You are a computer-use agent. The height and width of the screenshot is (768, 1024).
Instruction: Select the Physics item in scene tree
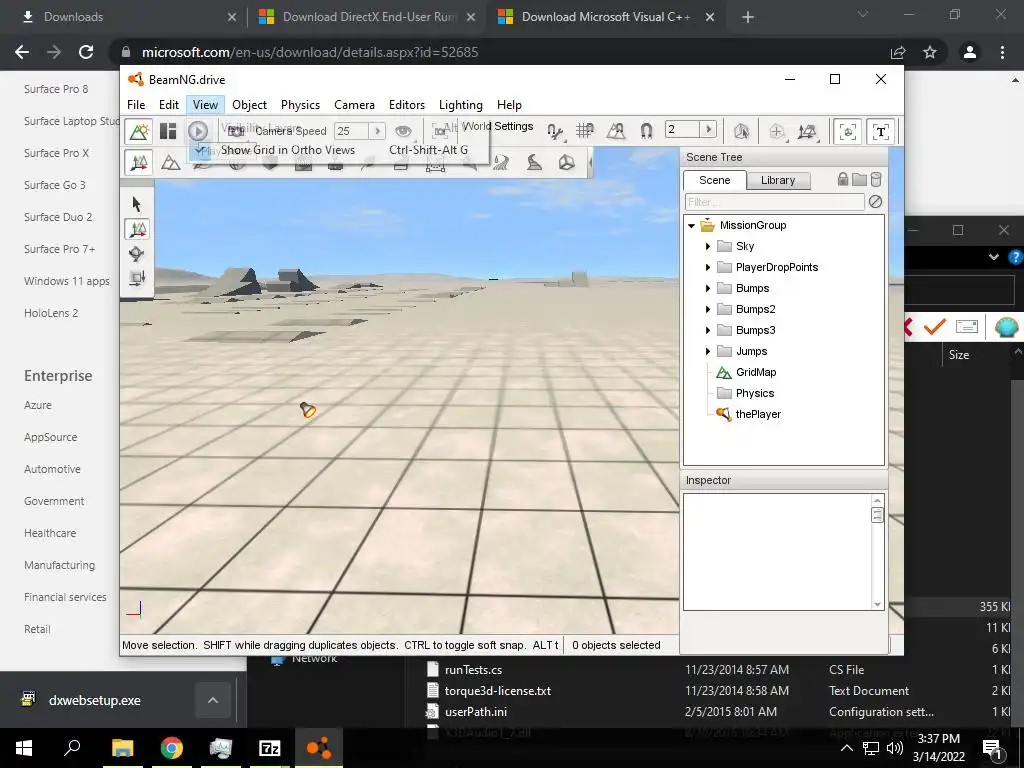[x=754, y=393]
